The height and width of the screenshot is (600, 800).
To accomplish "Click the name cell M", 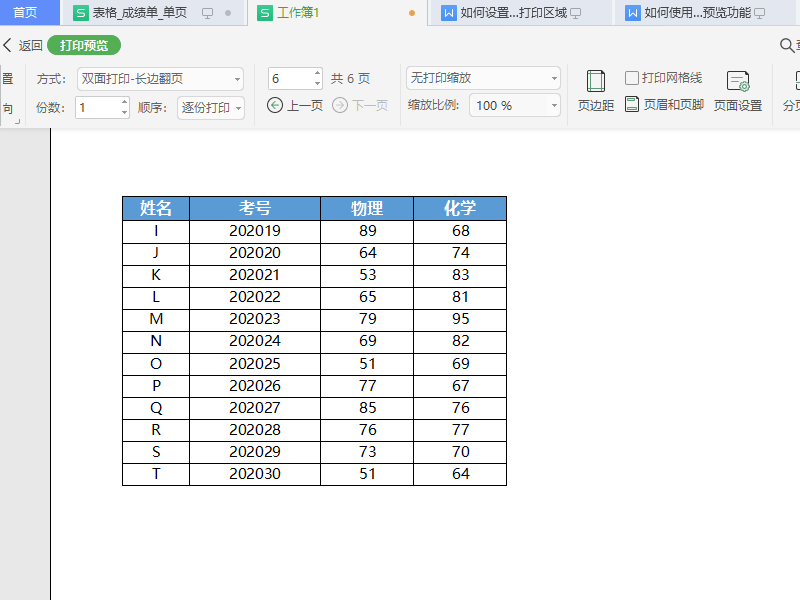I will (x=156, y=319).
